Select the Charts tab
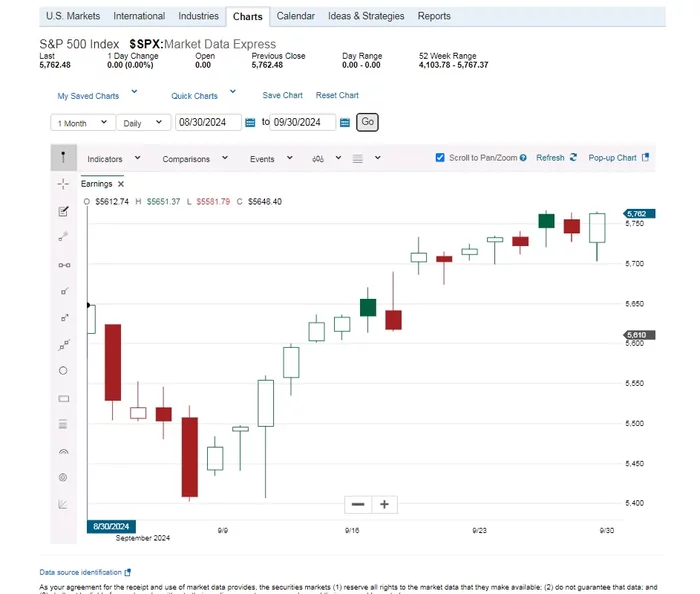 [248, 17]
